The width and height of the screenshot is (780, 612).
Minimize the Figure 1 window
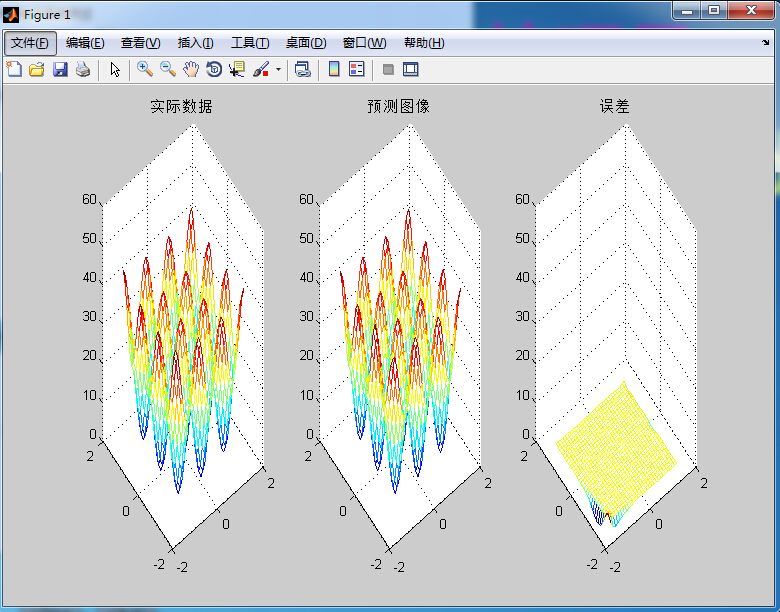pyautogui.click(x=687, y=10)
